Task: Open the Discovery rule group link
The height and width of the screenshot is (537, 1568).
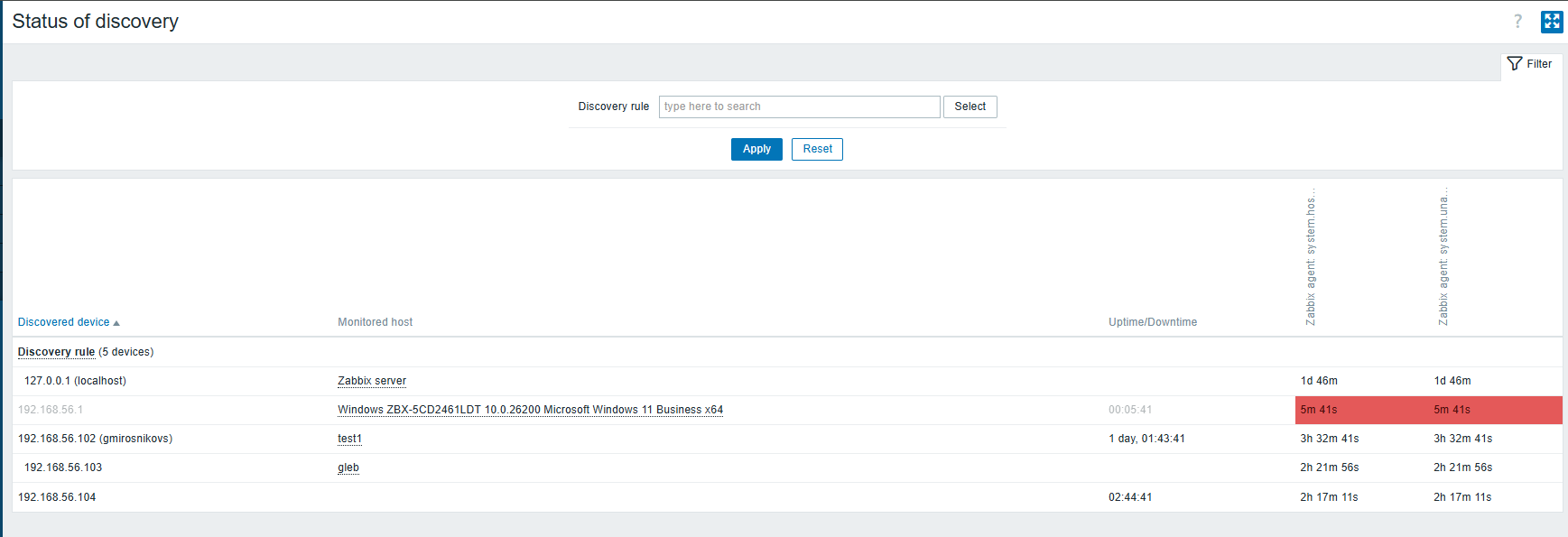Action: 56,352
